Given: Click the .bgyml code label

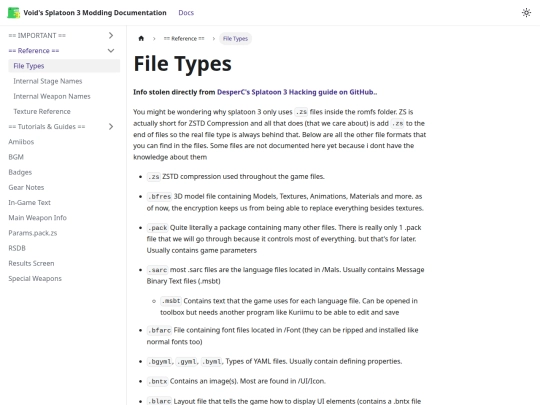Looking at the screenshot, I should tap(159, 362).
